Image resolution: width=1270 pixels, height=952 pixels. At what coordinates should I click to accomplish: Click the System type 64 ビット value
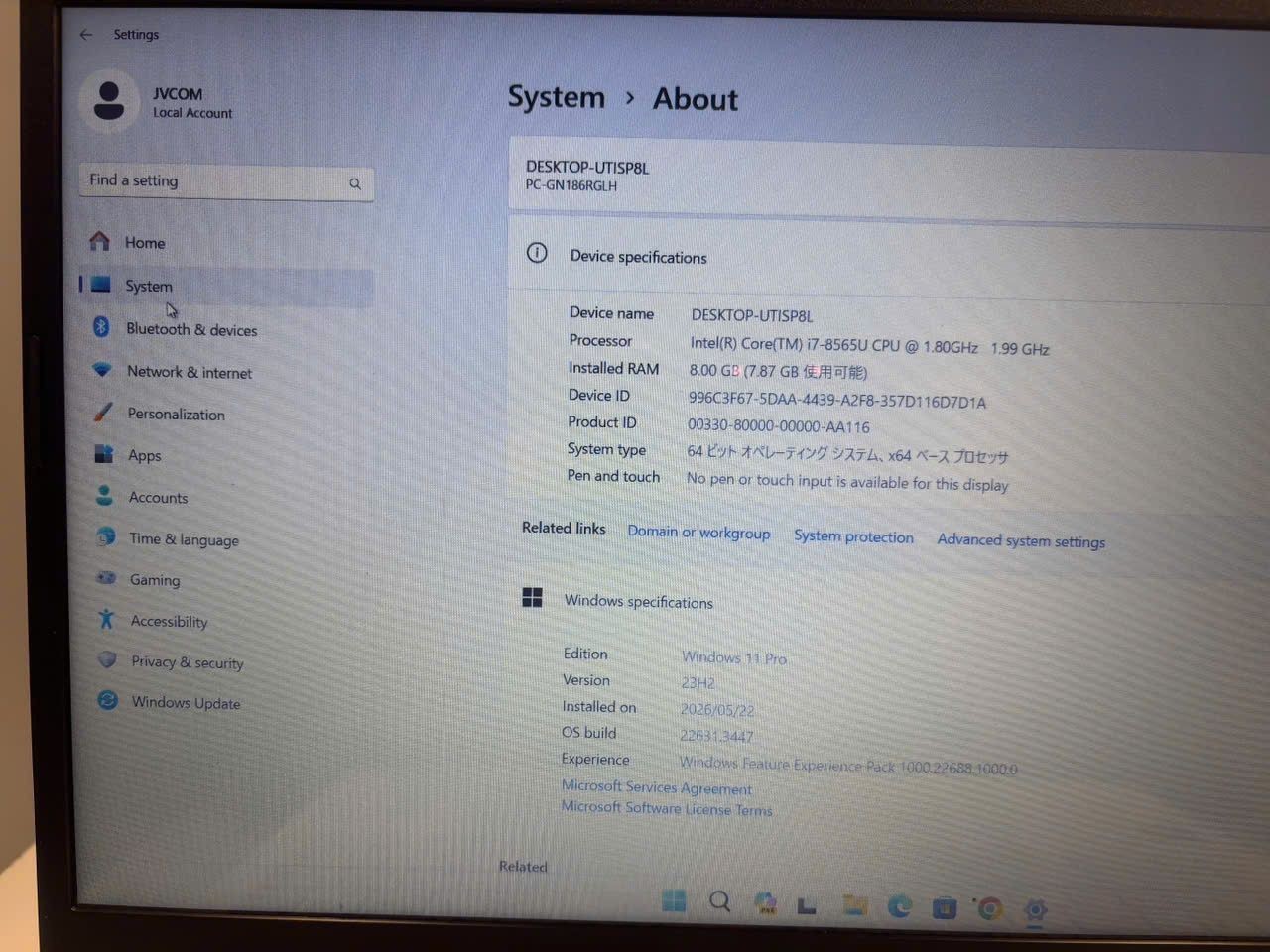point(847,454)
